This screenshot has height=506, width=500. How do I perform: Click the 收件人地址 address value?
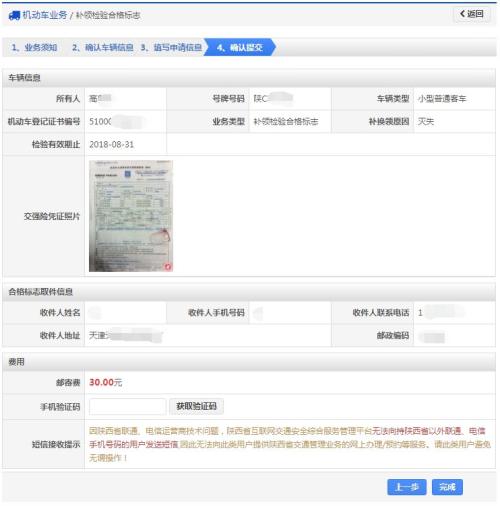(126, 335)
